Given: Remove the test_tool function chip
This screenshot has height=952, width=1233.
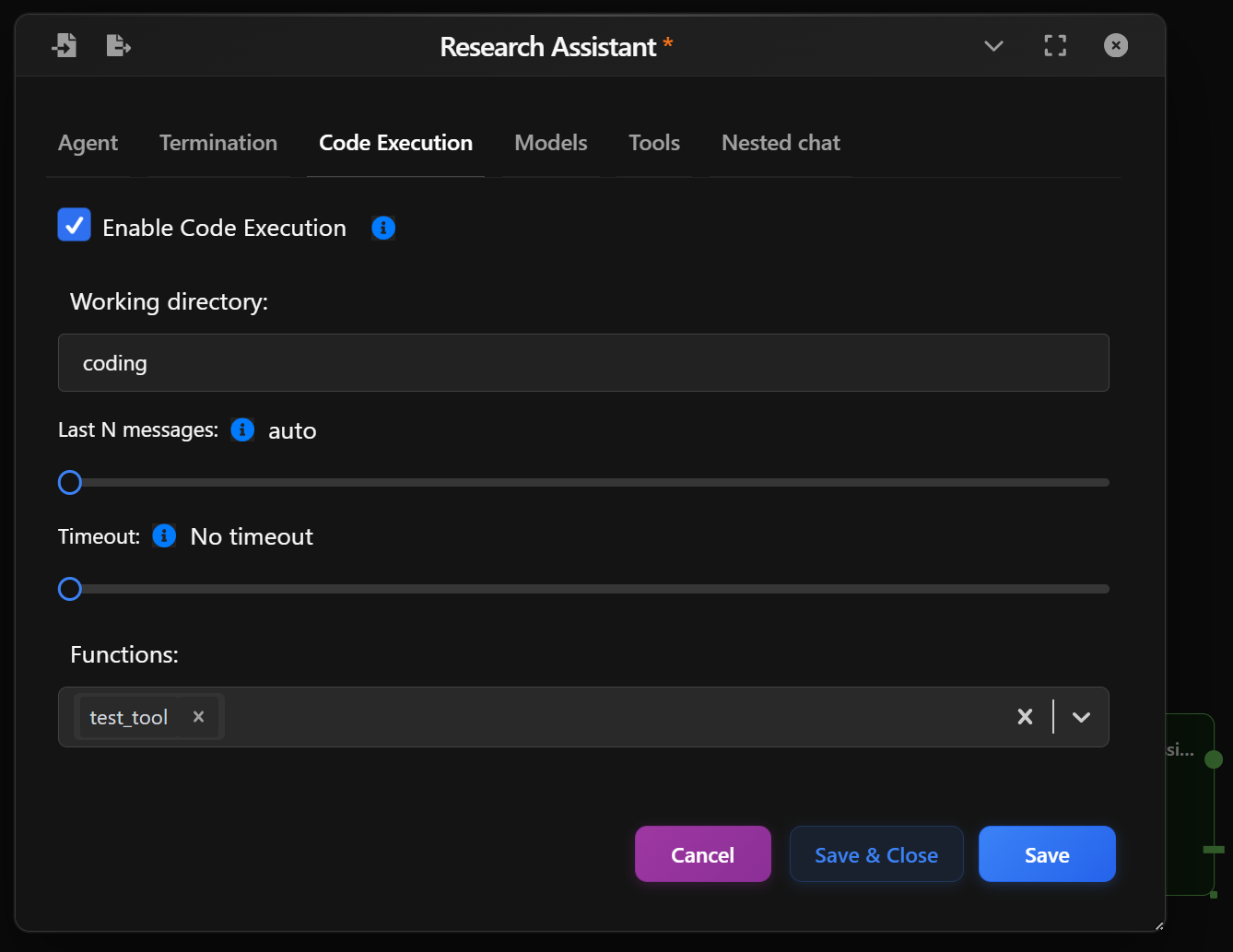Looking at the screenshot, I should (198, 716).
